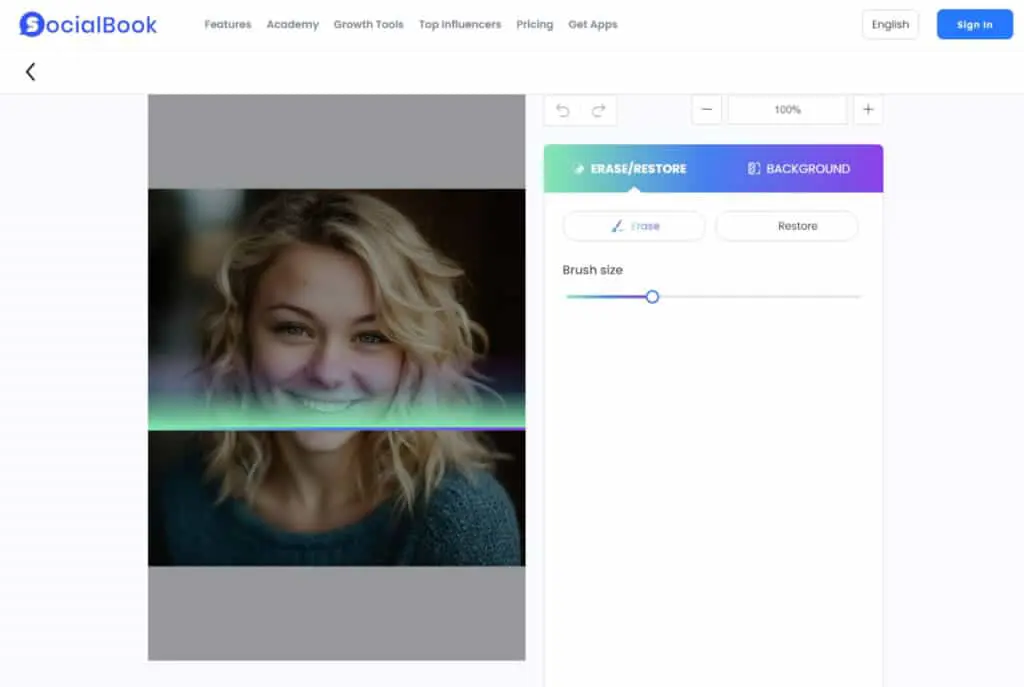This screenshot has height=687, width=1024.
Task: Zoom out with the minus button
Action: click(707, 110)
